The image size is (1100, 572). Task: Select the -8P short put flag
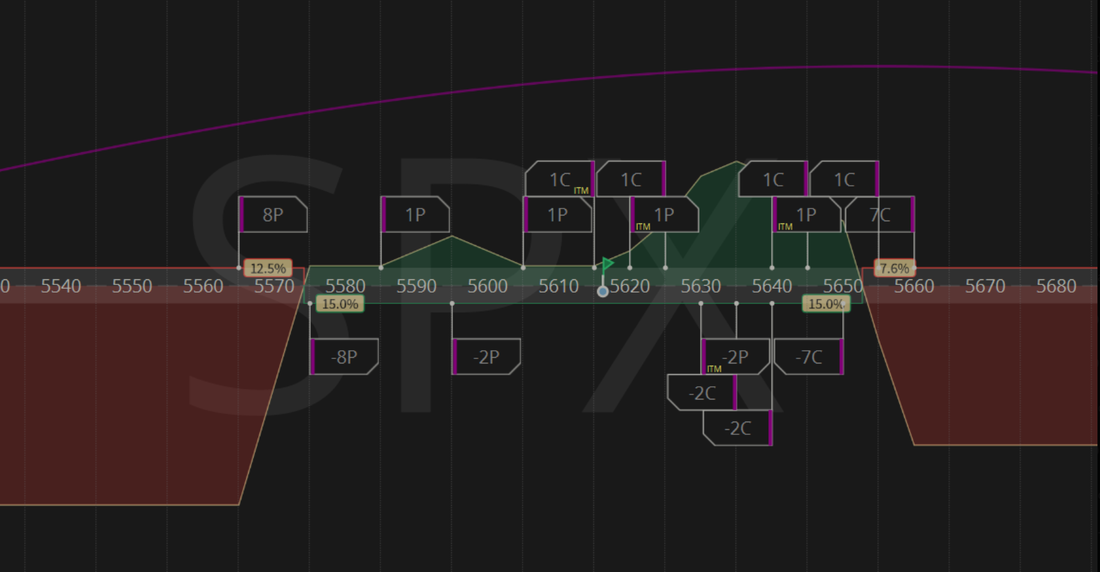click(x=344, y=357)
